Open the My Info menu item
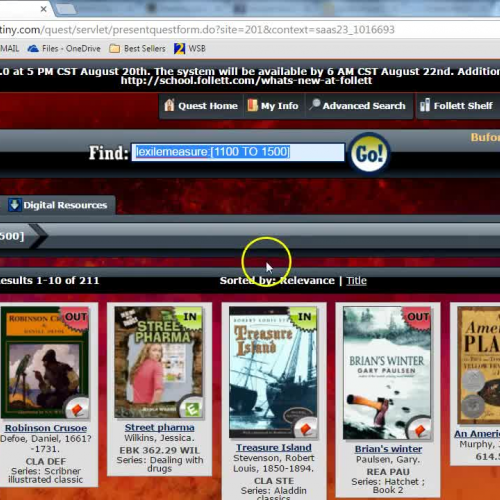 tap(273, 106)
